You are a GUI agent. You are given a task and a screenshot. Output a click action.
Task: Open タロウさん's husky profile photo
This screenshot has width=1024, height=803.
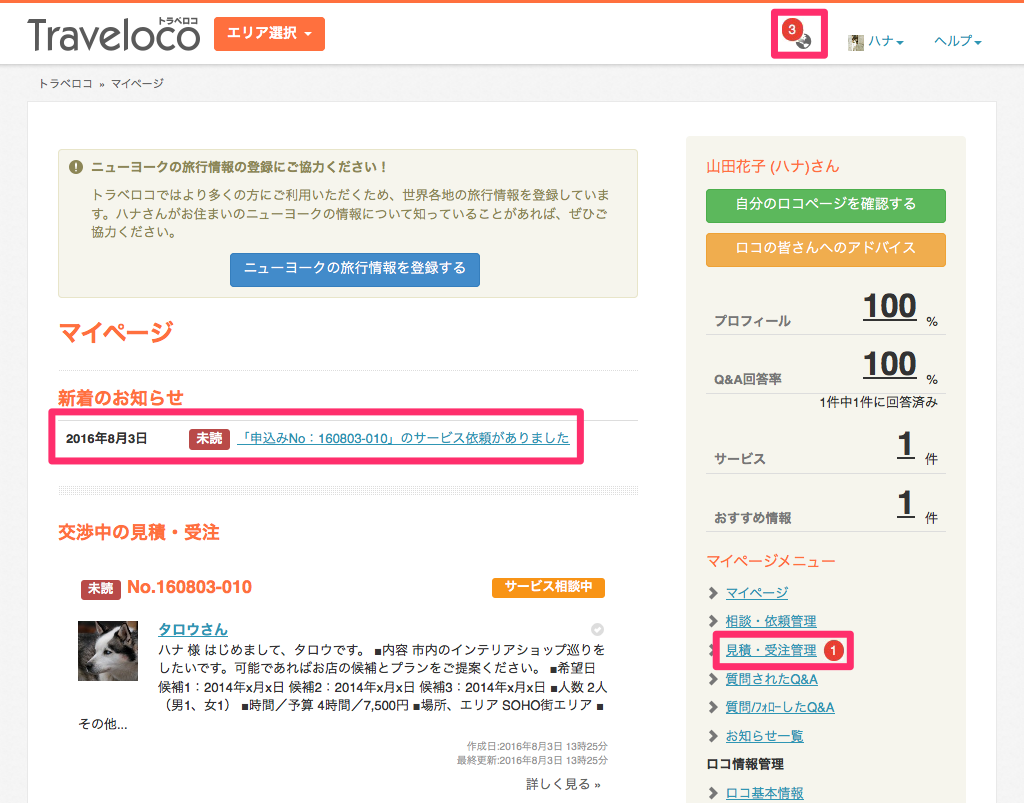click(x=108, y=651)
